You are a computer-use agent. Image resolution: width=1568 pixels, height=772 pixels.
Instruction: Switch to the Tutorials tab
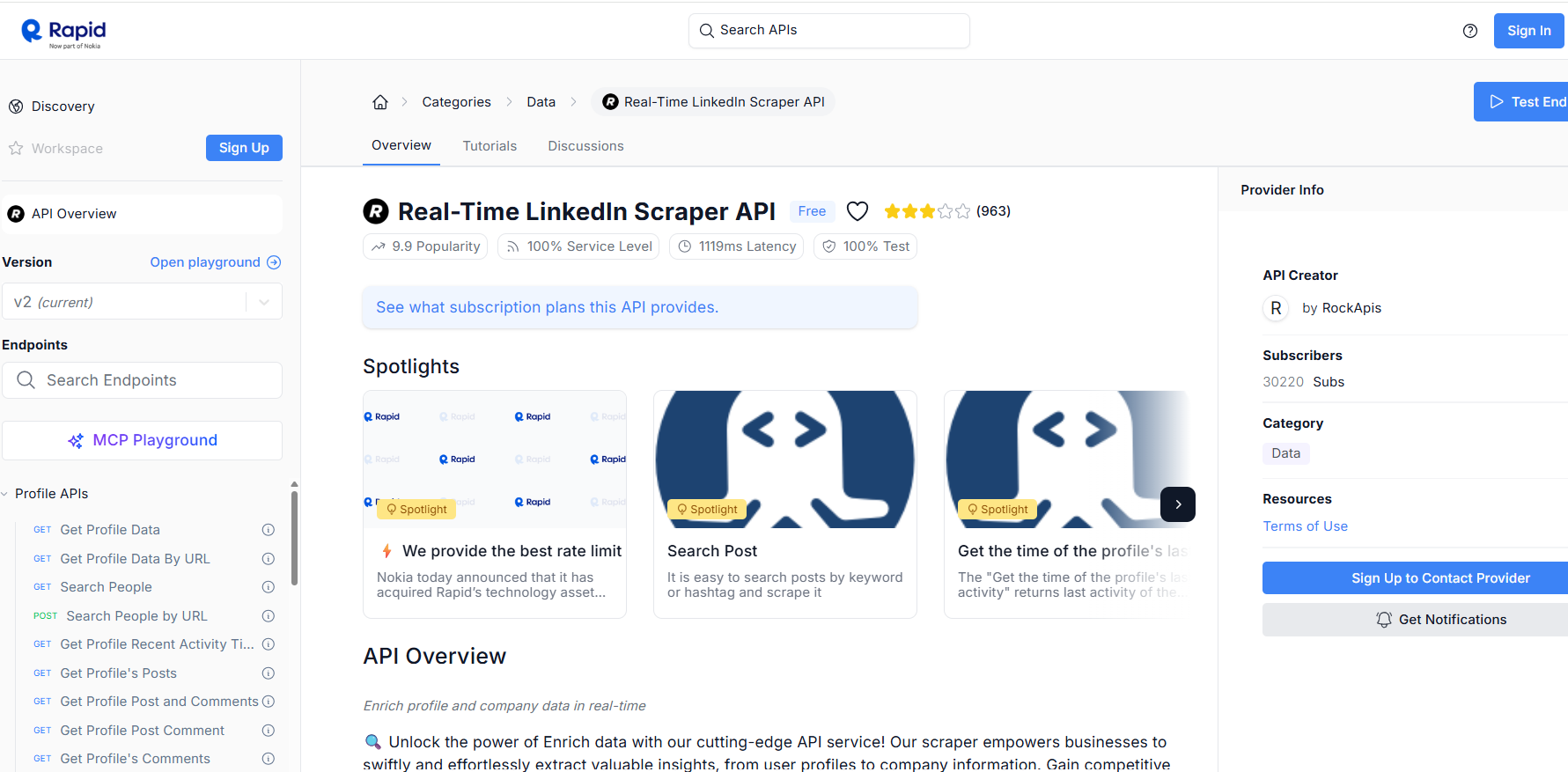(x=490, y=146)
